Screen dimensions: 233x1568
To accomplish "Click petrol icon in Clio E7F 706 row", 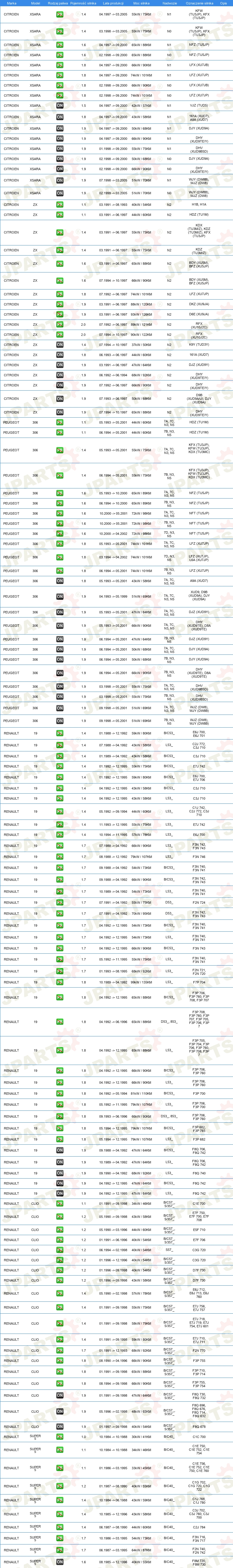I will (60, 1240).
